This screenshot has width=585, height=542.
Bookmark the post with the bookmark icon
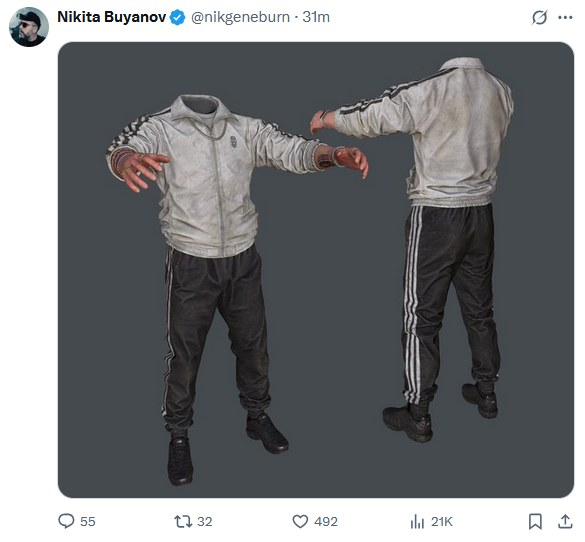pos(535,521)
